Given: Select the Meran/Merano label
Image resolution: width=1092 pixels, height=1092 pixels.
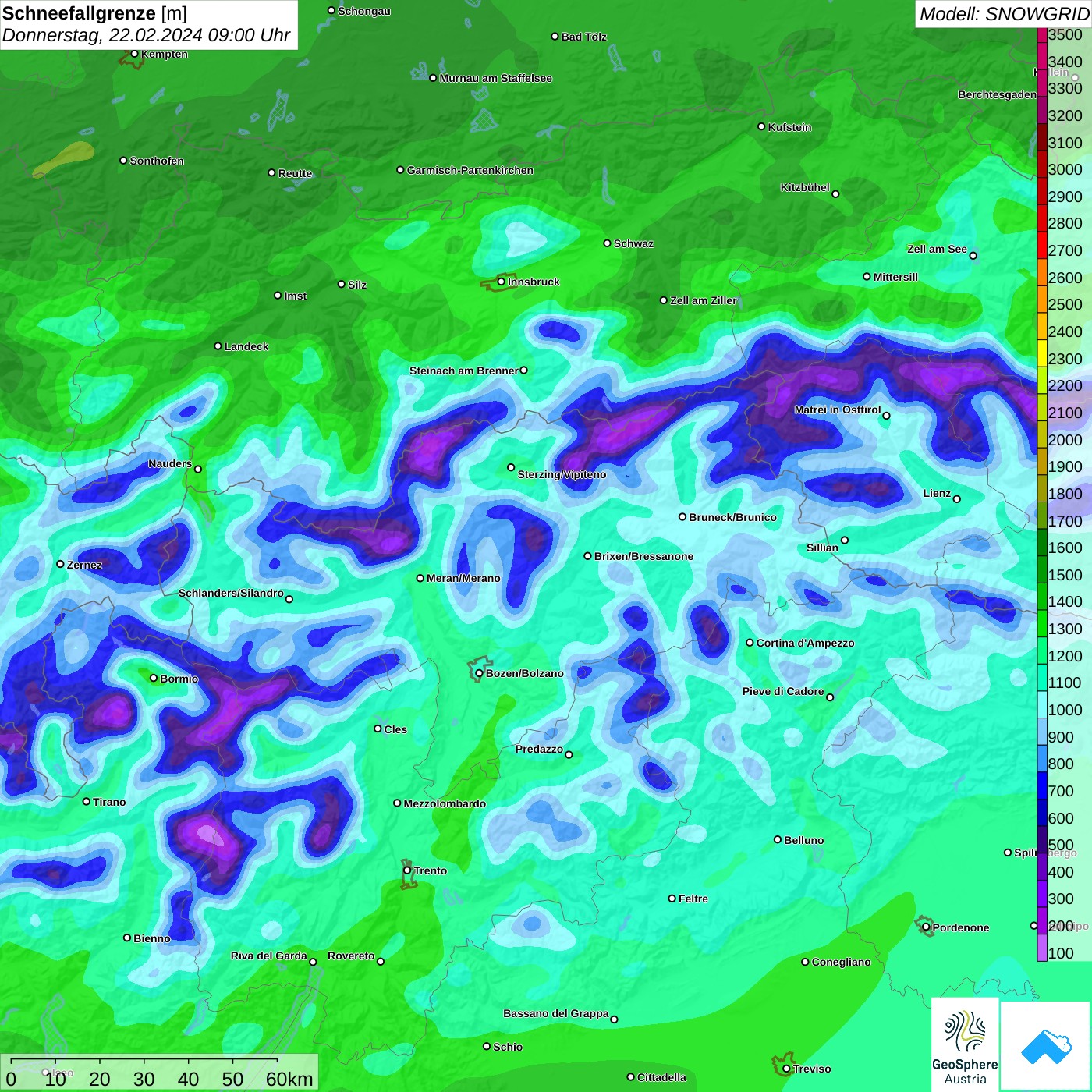Looking at the screenshot, I should 463,578.
